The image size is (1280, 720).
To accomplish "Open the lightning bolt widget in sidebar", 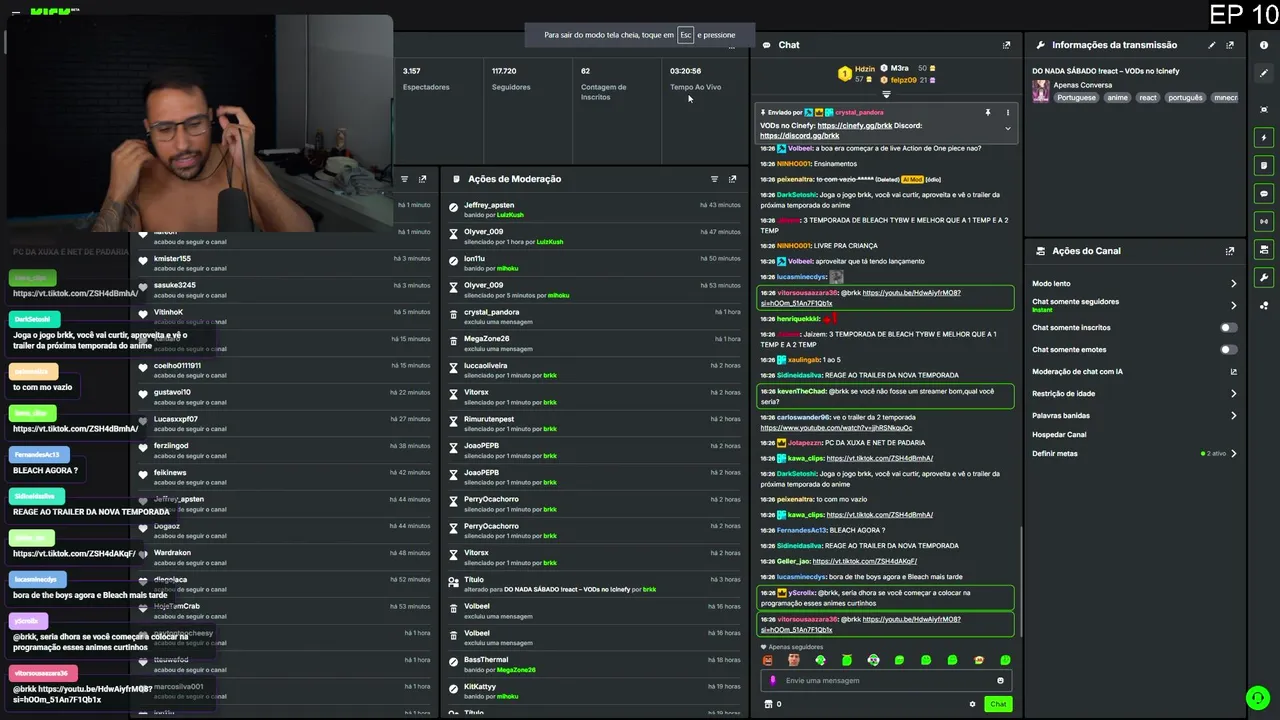I will click(1264, 137).
